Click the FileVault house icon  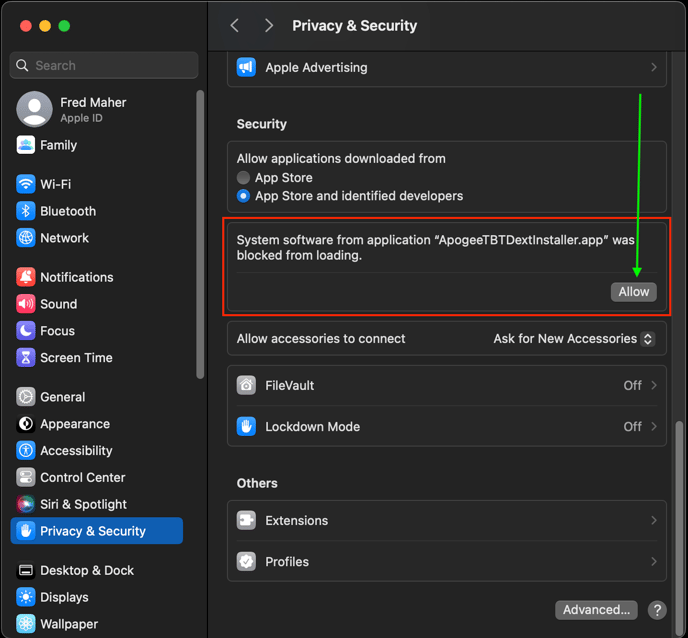point(246,385)
